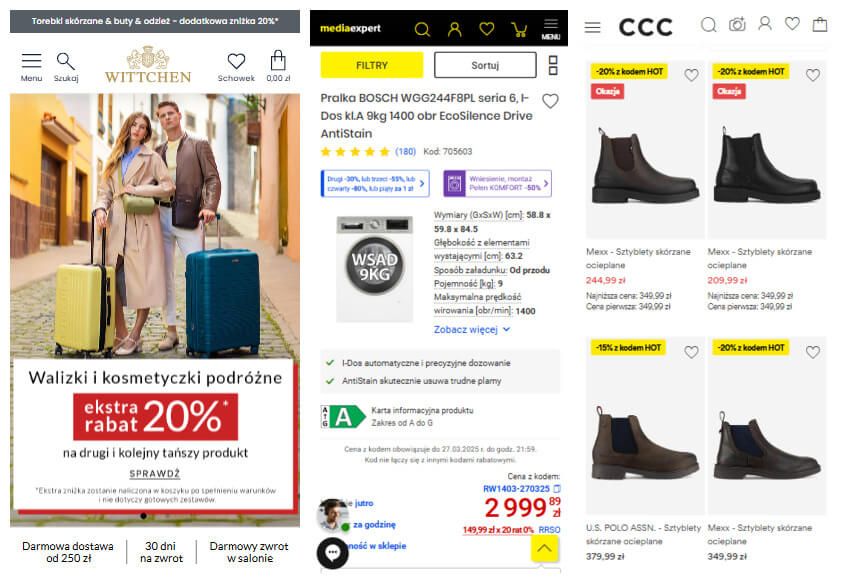Image resolution: width=844 pixels, height=583 pixels.
Task: Click the mediaexpert search magnifier icon
Action: (423, 29)
